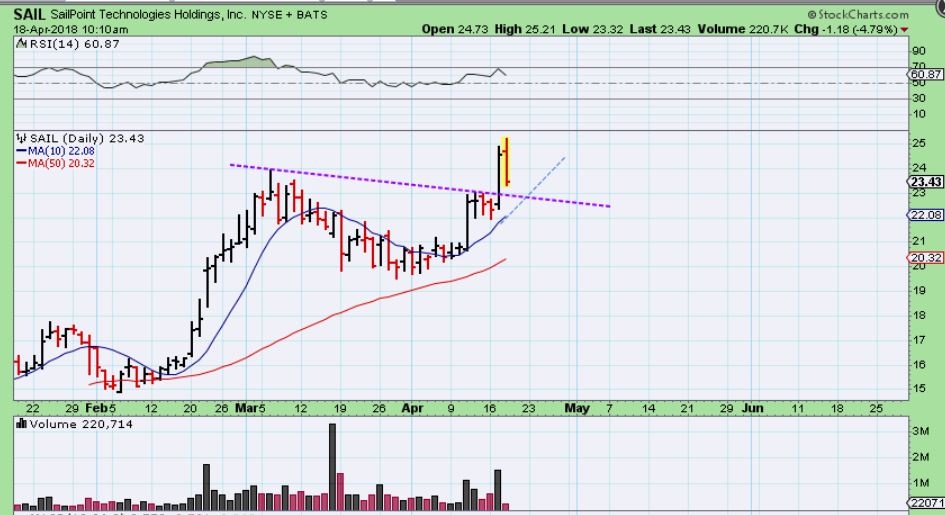Click the red MA(50) legend line marker
945x515 pixels.
[x=20, y=163]
